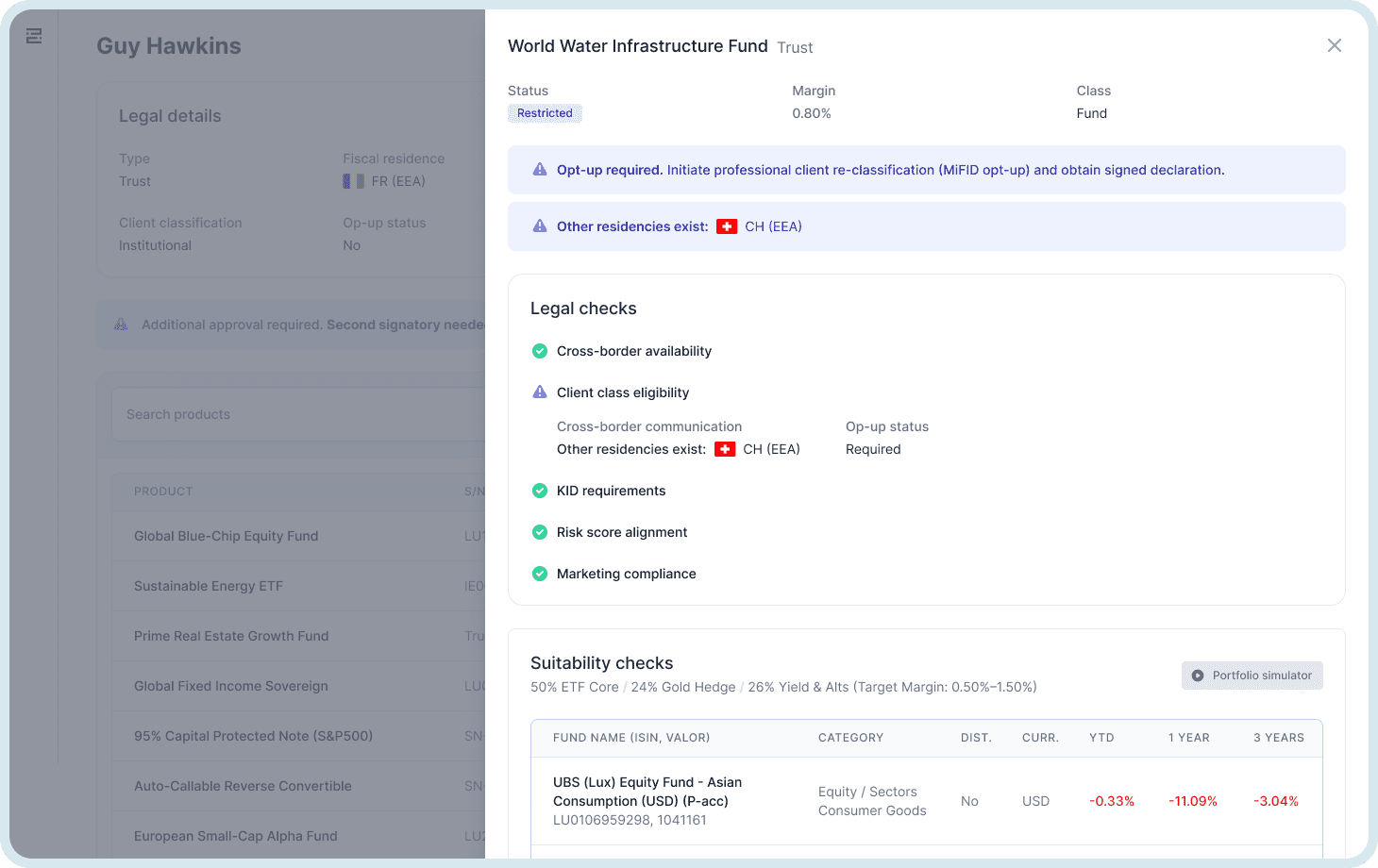The image size is (1378, 868).
Task: Click the FUND NAME column header
Action: pos(630,738)
